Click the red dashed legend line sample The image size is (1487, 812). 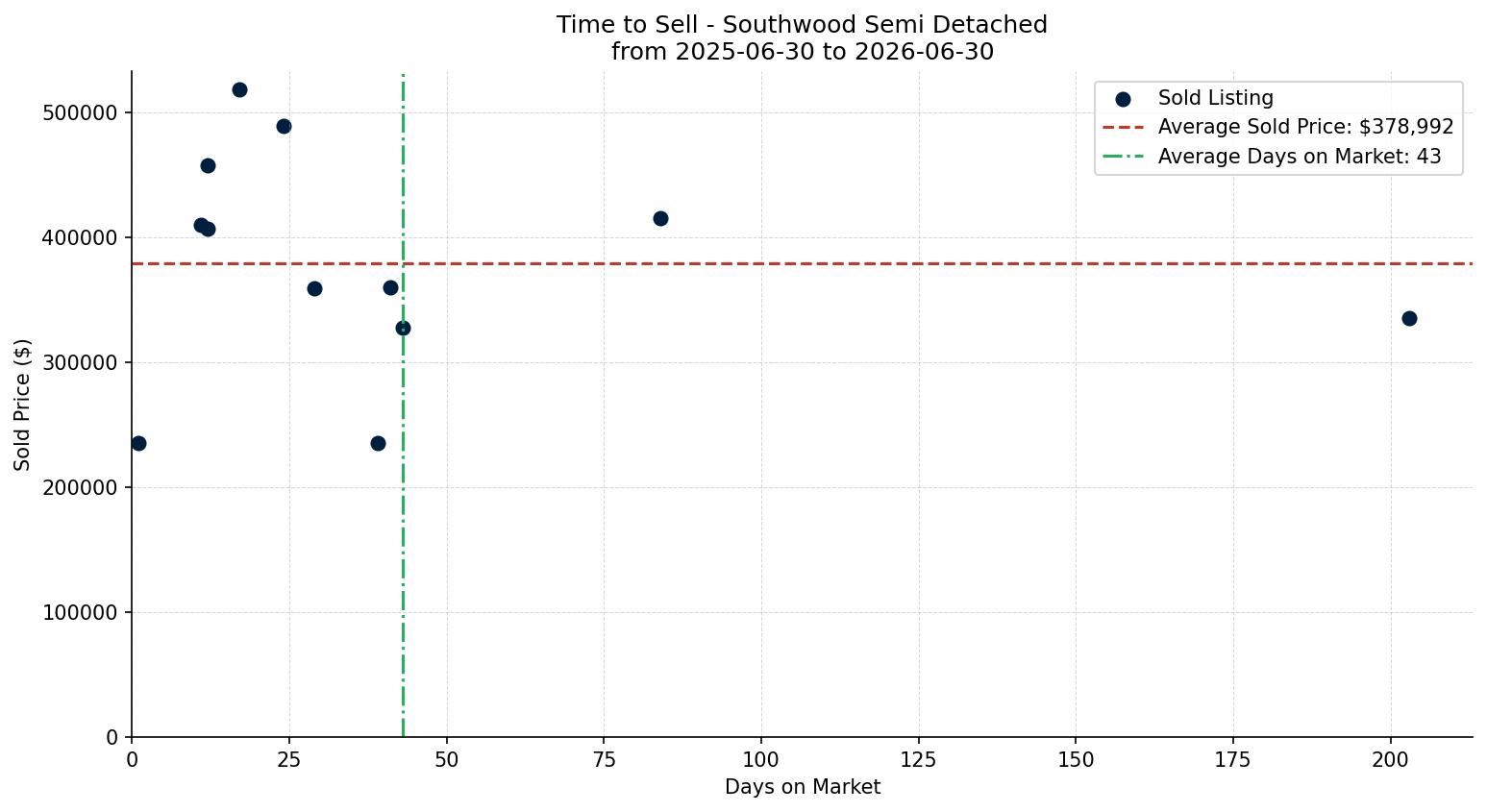pyautogui.click(x=1123, y=127)
